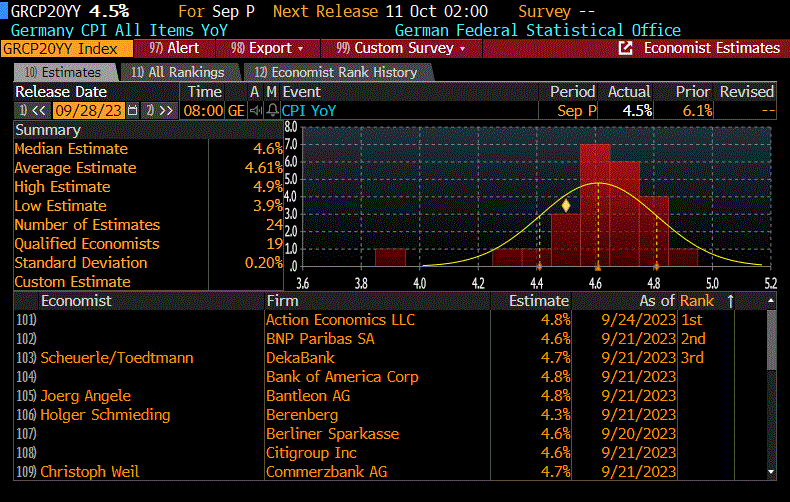
Task: Open the Custom Survey dropdown
Action: 401,48
